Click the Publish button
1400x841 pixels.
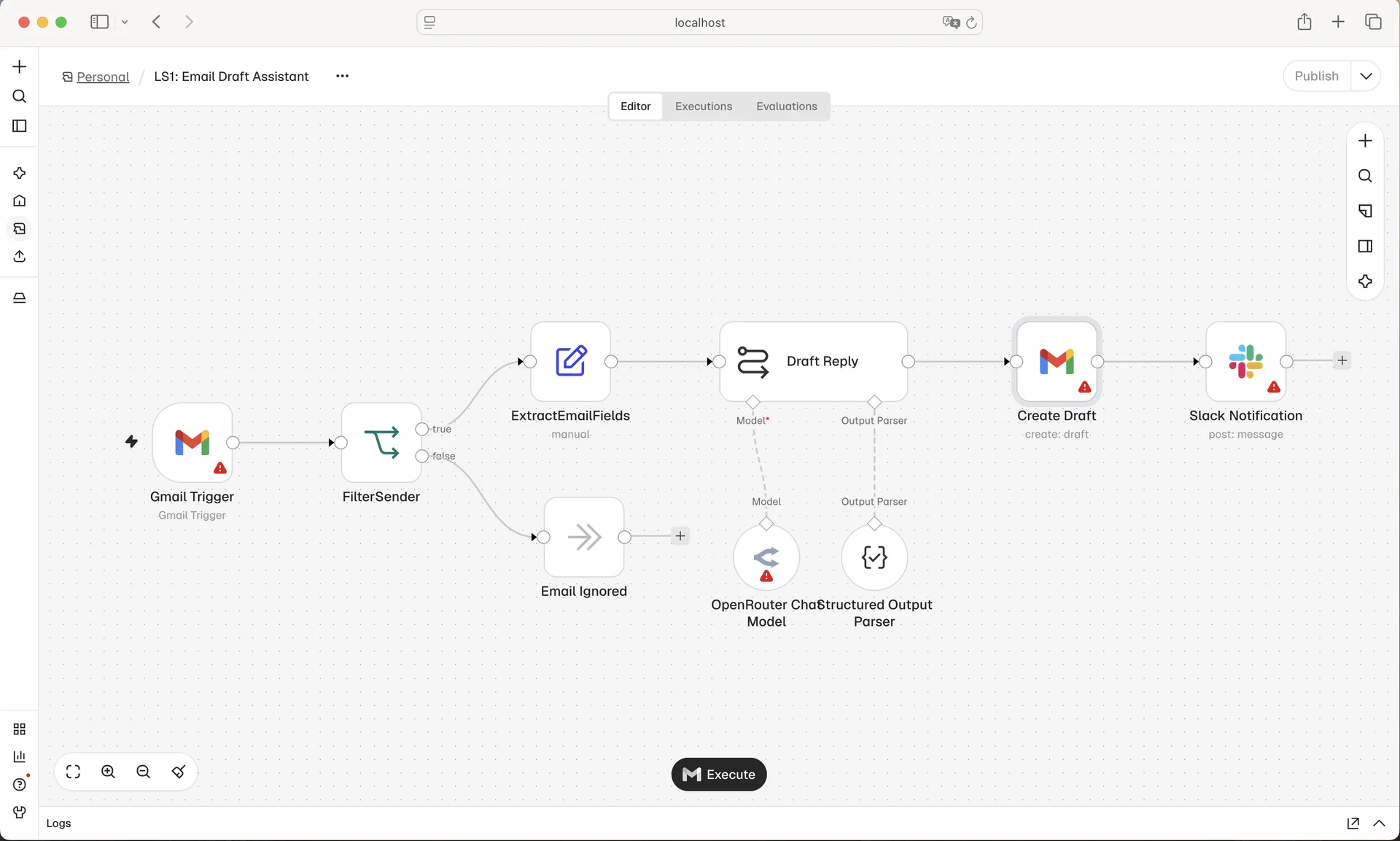click(1316, 76)
